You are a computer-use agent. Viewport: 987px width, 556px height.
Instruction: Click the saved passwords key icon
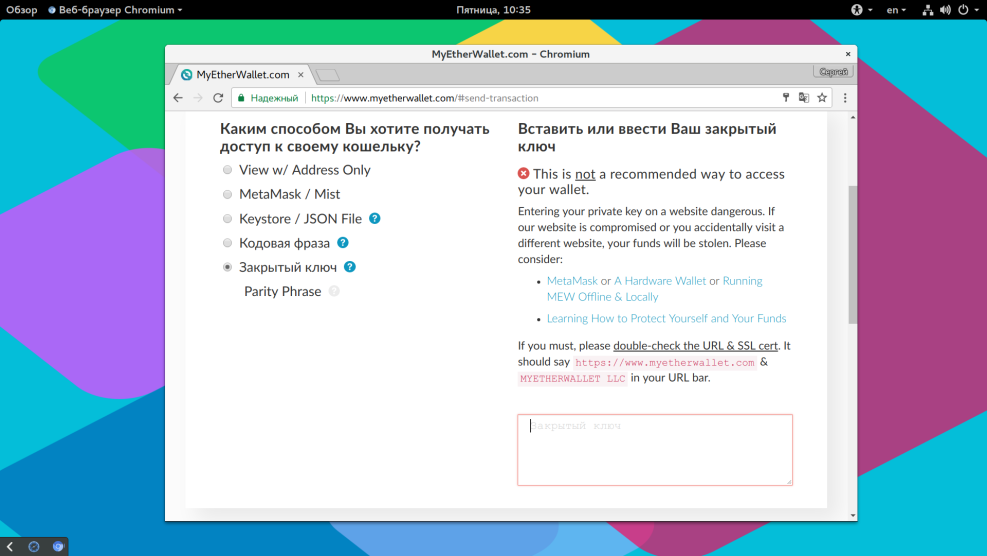click(x=786, y=98)
